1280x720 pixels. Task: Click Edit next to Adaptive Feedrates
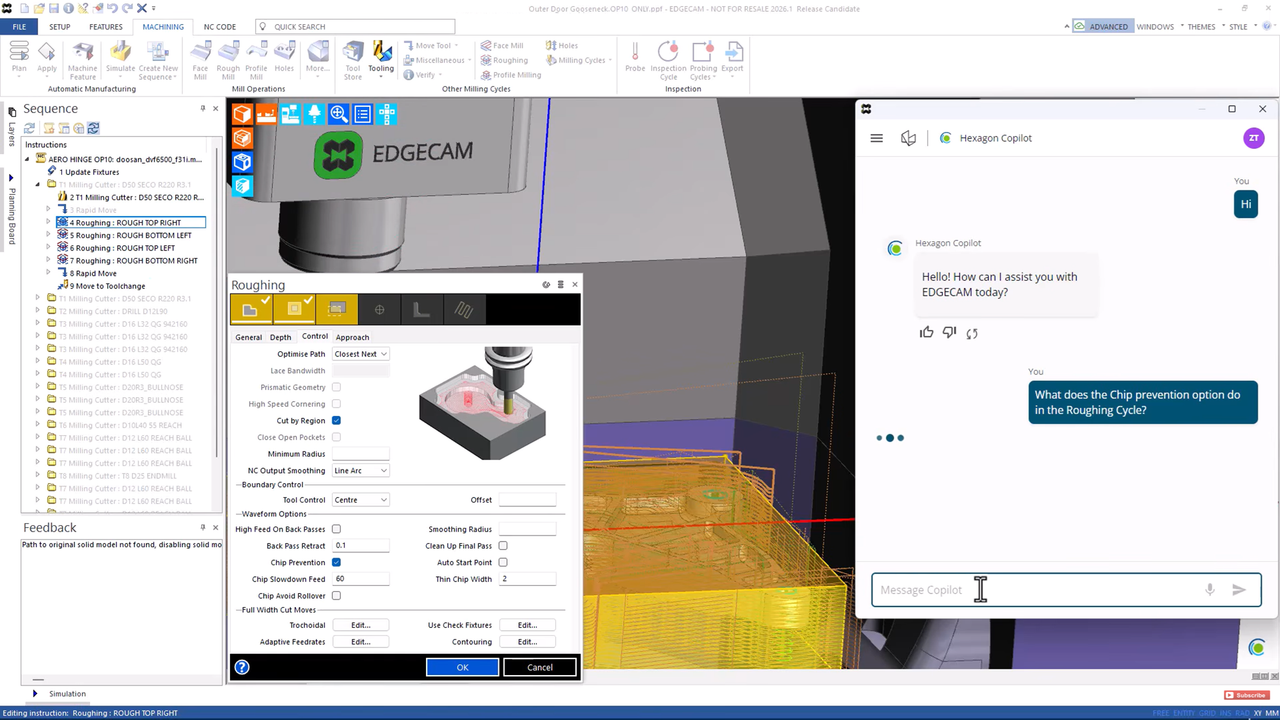click(x=360, y=642)
